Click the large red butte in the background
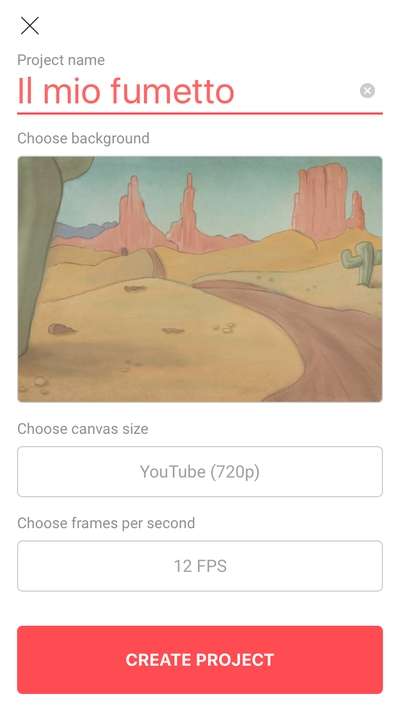Viewport: 400px width, 711px height. [321, 202]
